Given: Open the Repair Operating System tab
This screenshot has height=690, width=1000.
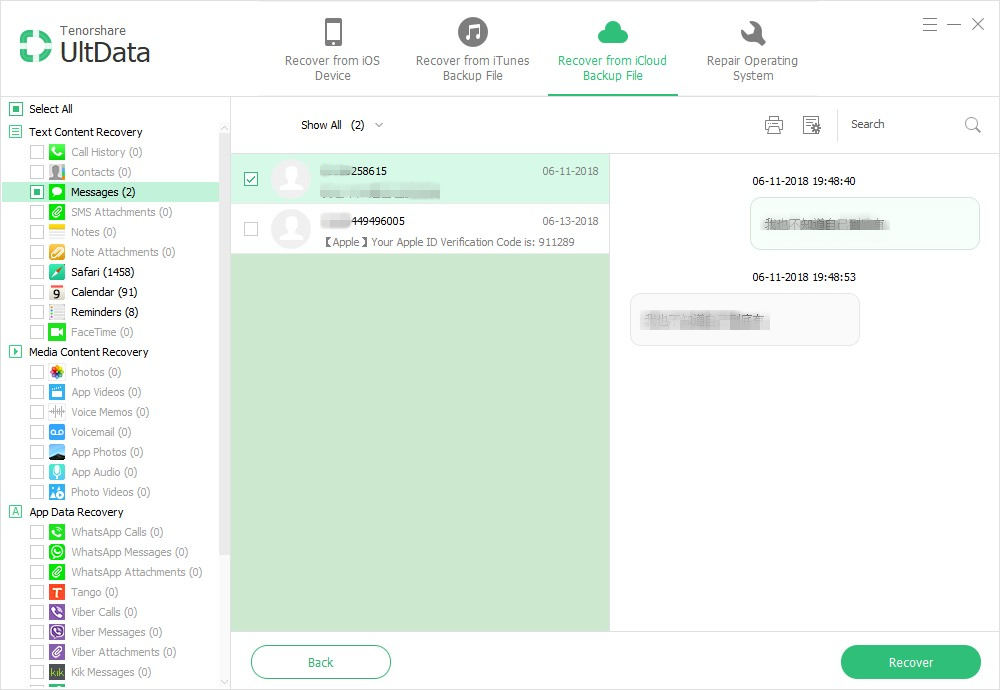Looking at the screenshot, I should (753, 50).
